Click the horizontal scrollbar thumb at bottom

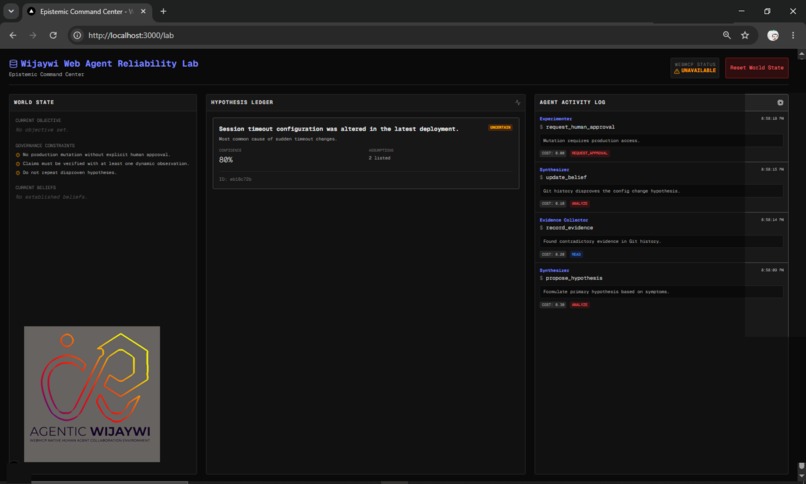pyautogui.click(x=109, y=482)
